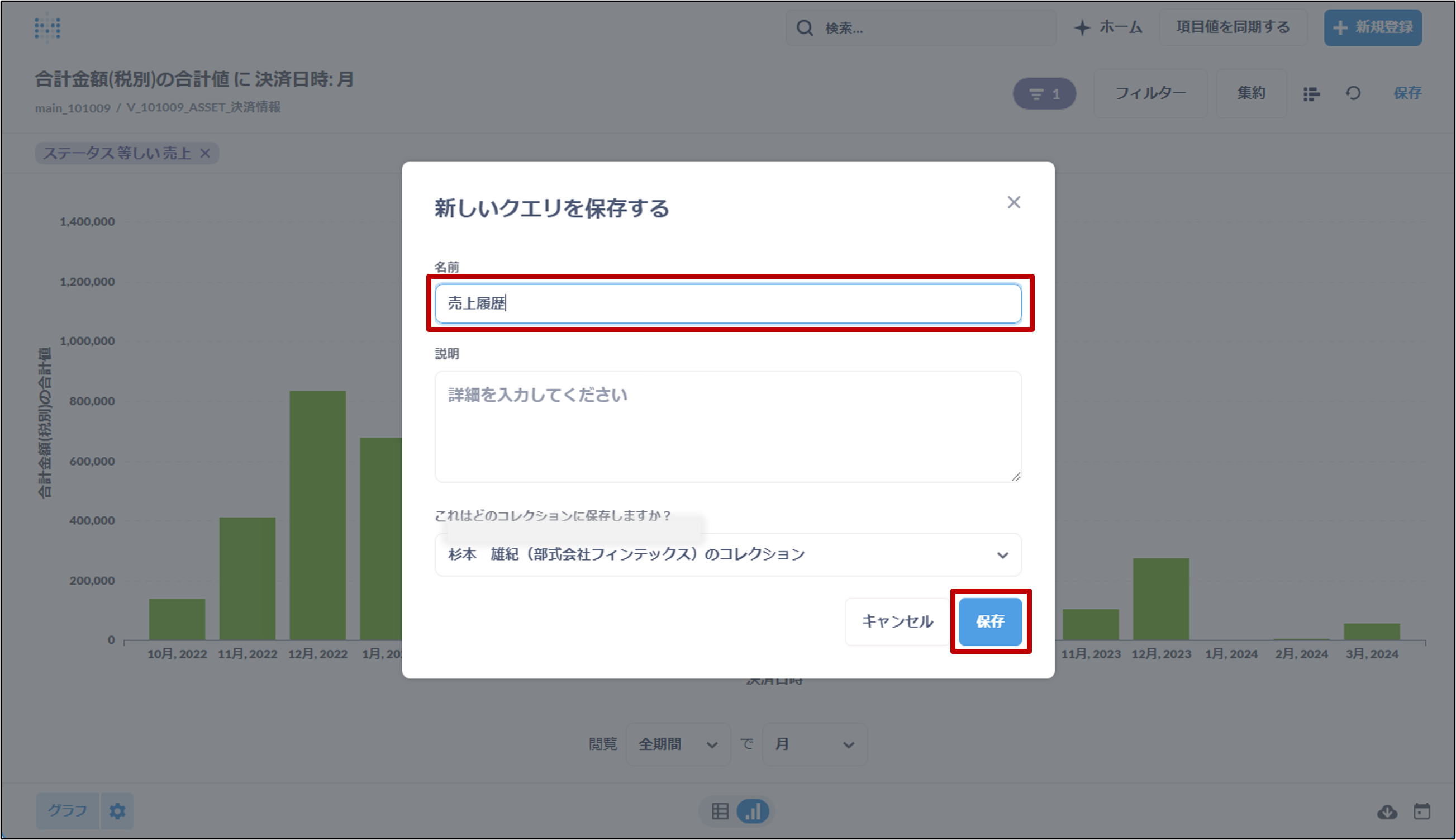This screenshot has height=840, width=1456.
Task: Expand the 全期間 period dropdown
Action: coord(678,744)
